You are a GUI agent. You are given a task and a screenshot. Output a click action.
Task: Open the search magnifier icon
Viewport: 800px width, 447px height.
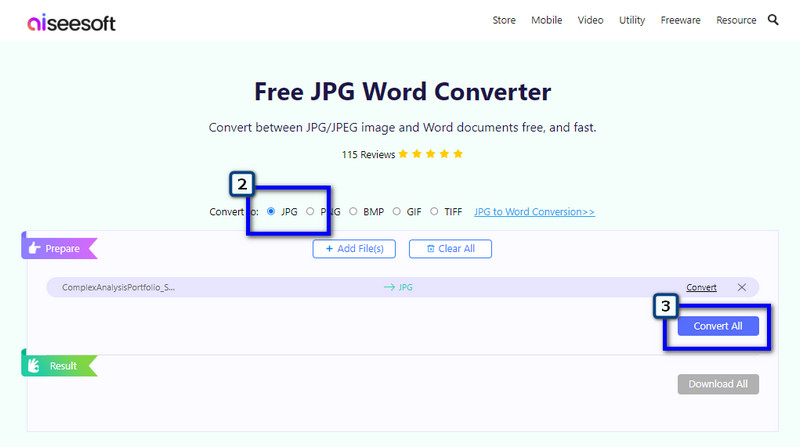pos(773,20)
